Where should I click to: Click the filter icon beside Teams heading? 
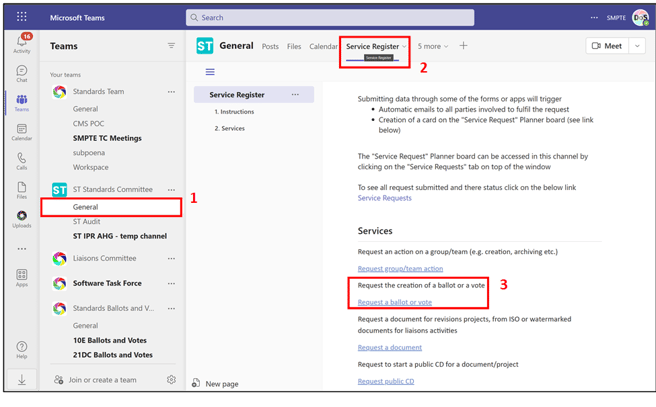pyautogui.click(x=171, y=46)
